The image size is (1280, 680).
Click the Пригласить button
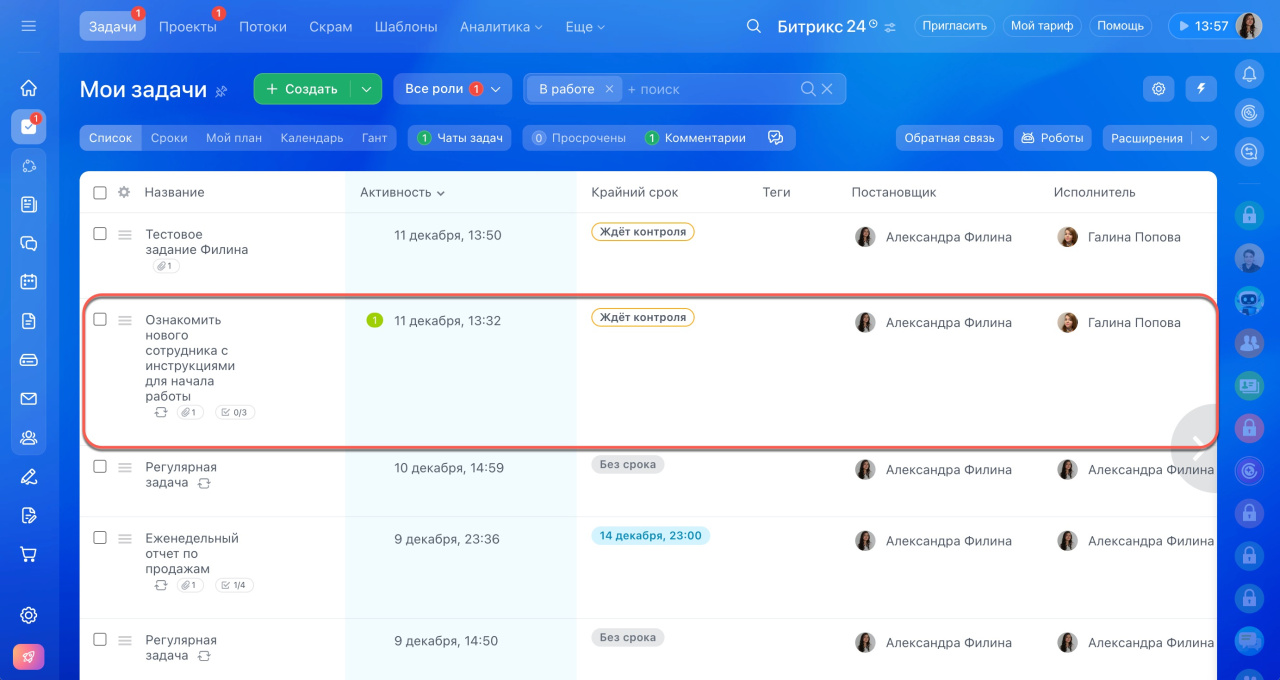coord(954,26)
